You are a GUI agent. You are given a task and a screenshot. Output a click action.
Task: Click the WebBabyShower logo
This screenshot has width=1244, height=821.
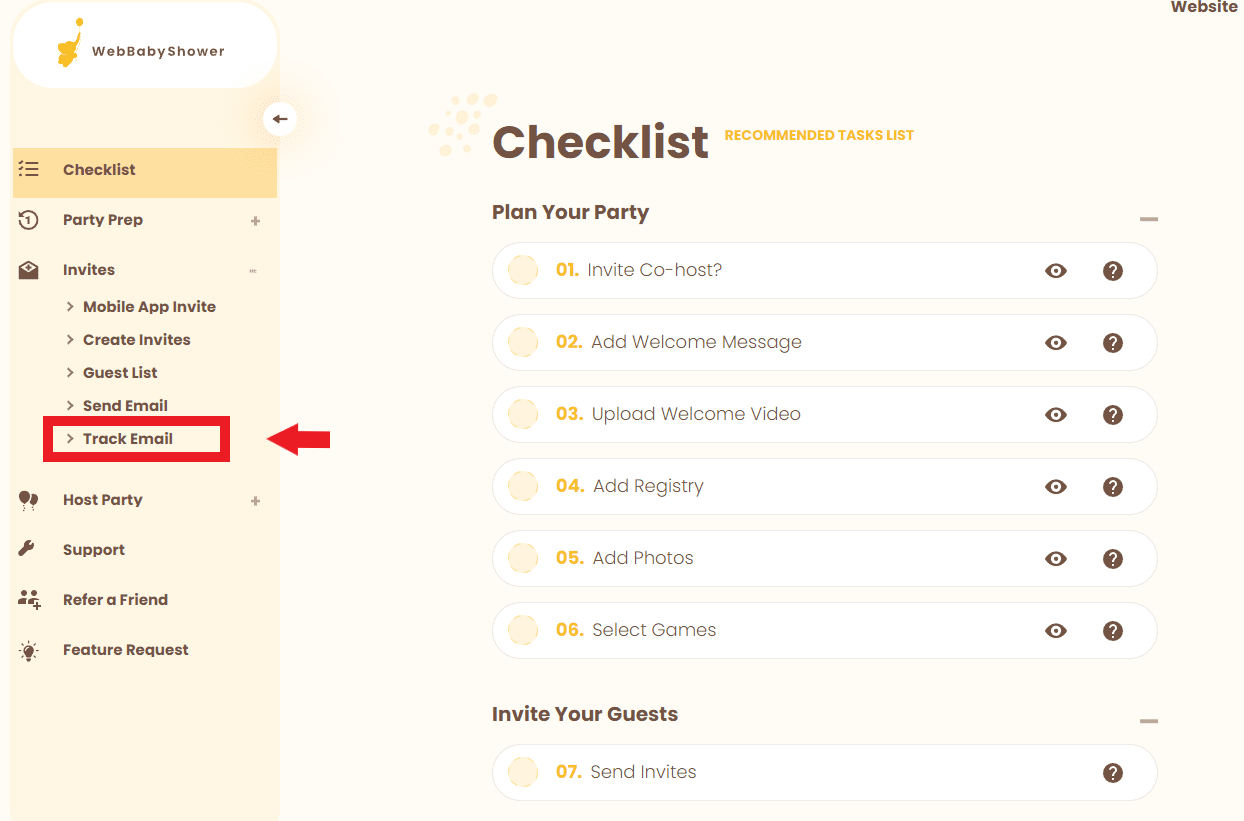(142, 49)
